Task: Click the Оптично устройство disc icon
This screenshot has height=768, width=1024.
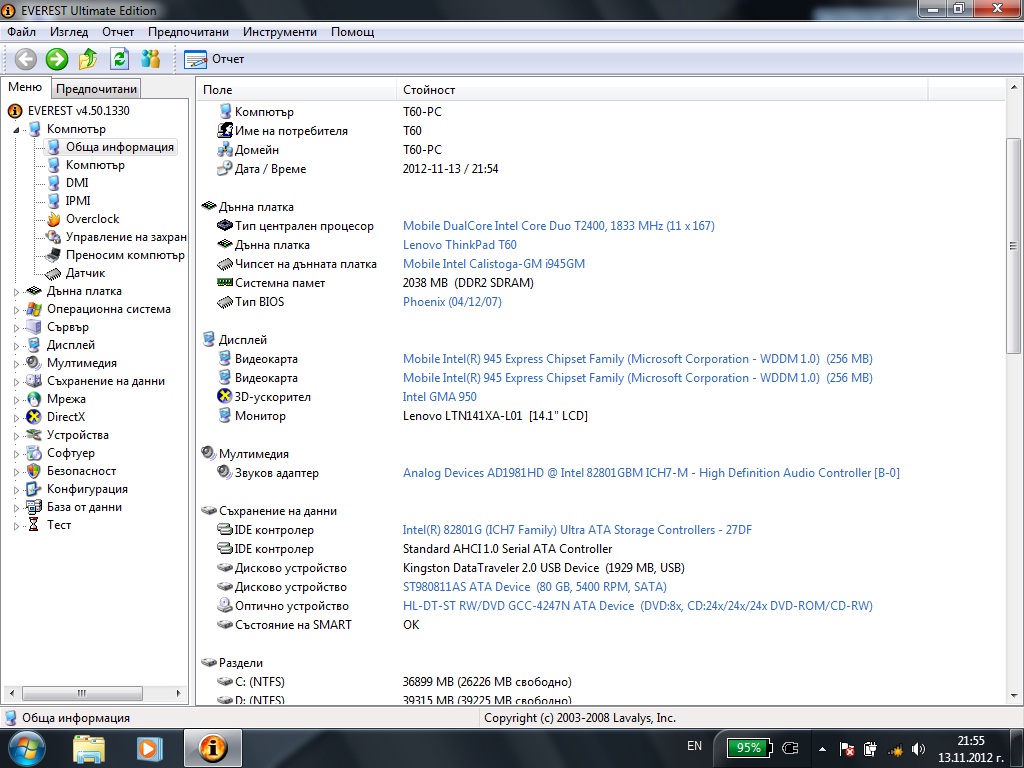Action: (x=225, y=605)
